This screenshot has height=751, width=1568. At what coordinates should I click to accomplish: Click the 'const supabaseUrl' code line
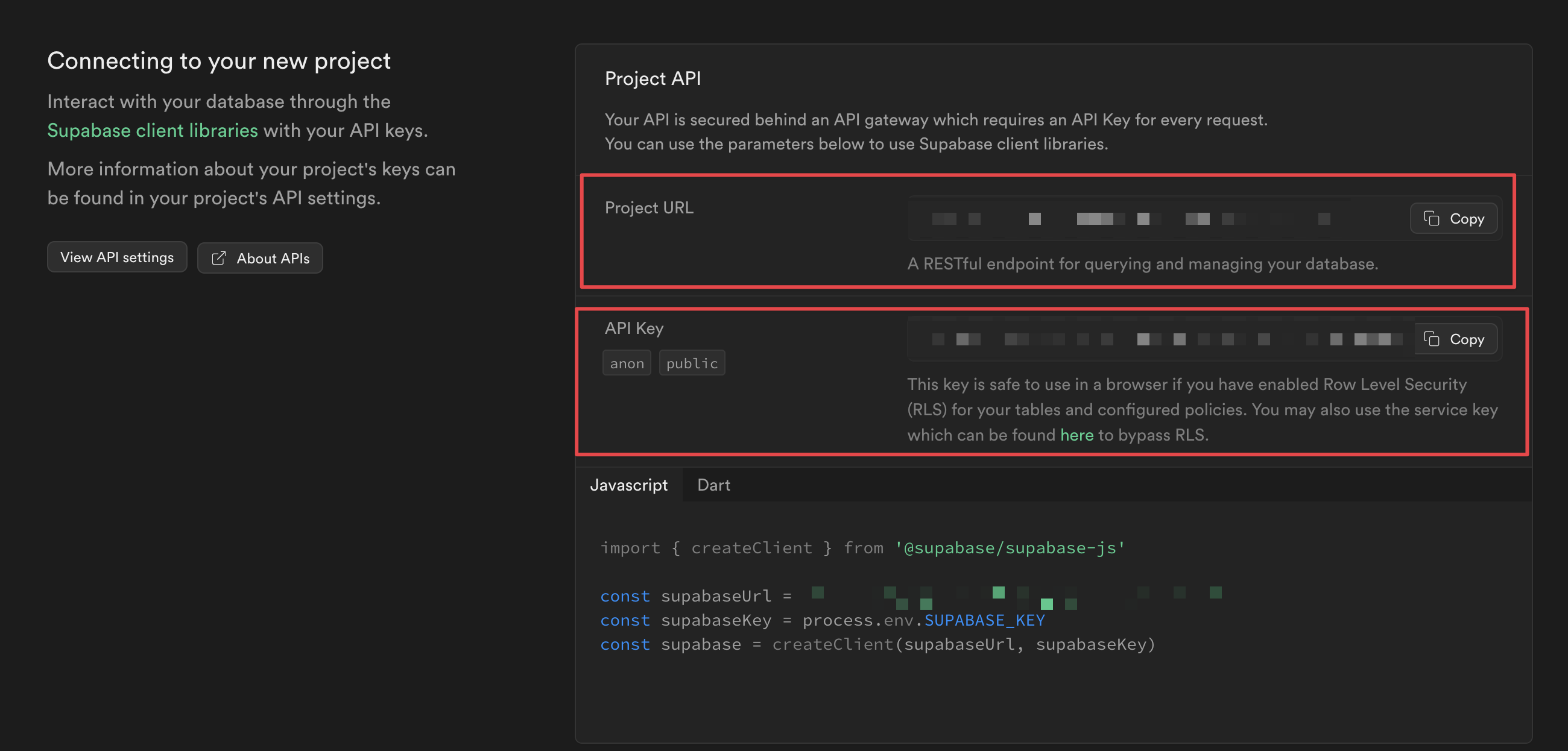click(x=911, y=596)
